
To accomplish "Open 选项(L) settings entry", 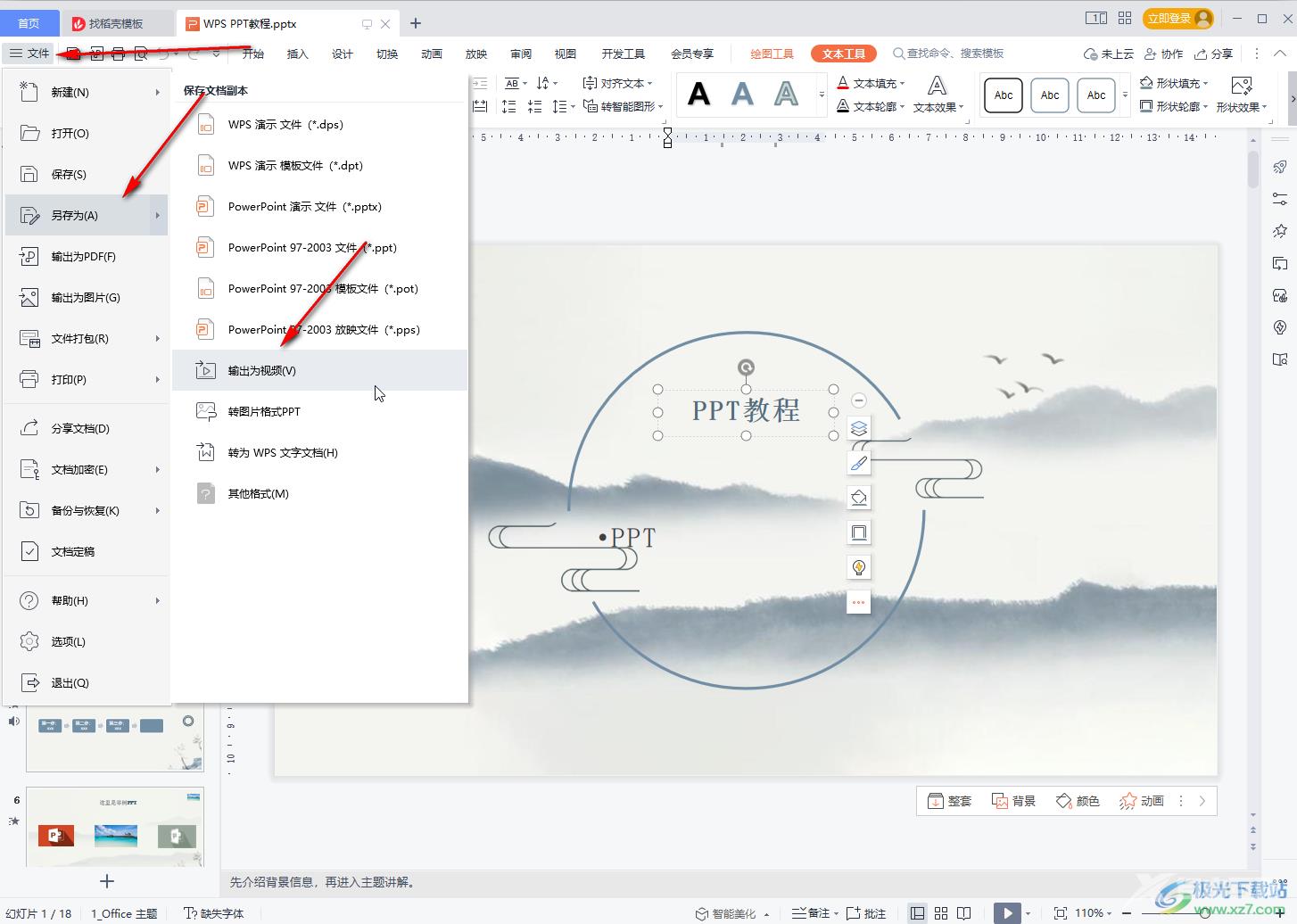I will pos(87,642).
